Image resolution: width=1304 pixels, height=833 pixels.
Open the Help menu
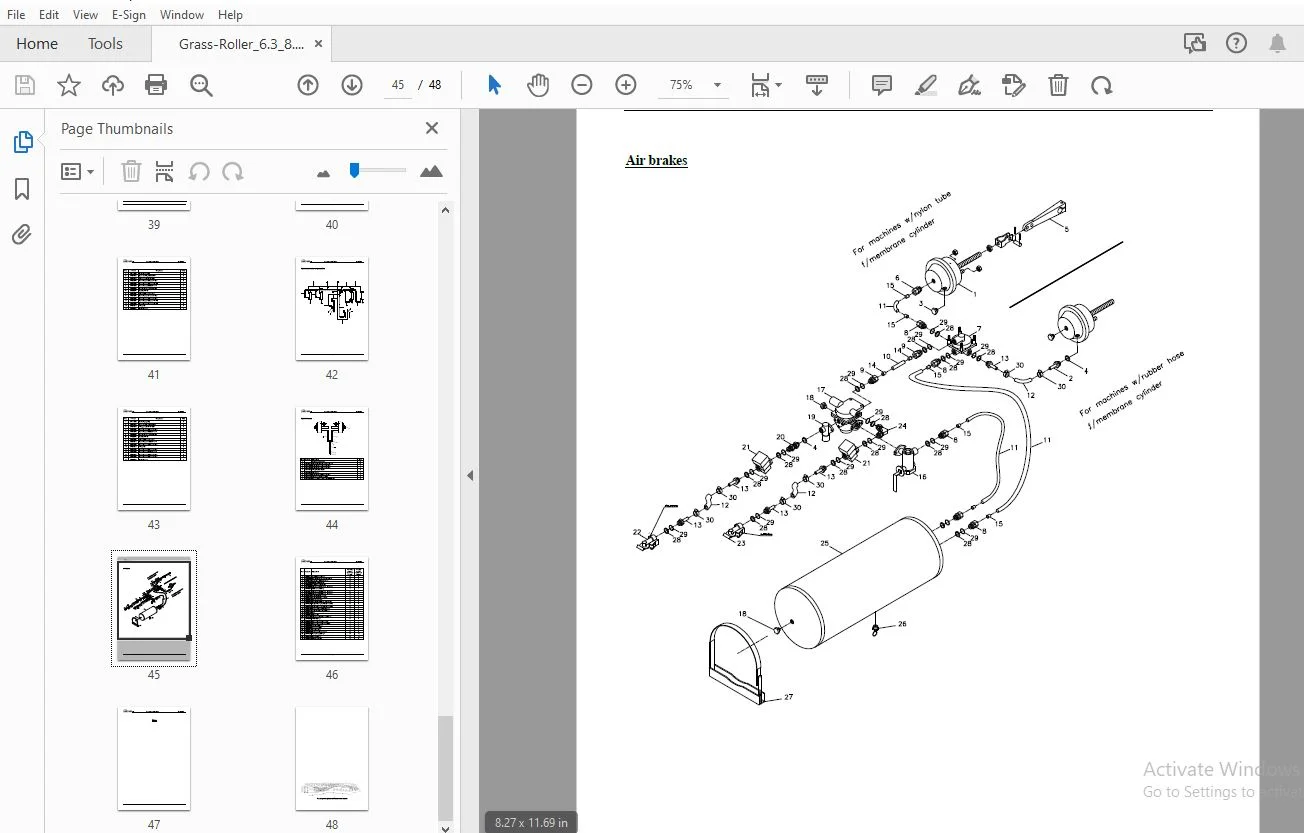[230, 15]
